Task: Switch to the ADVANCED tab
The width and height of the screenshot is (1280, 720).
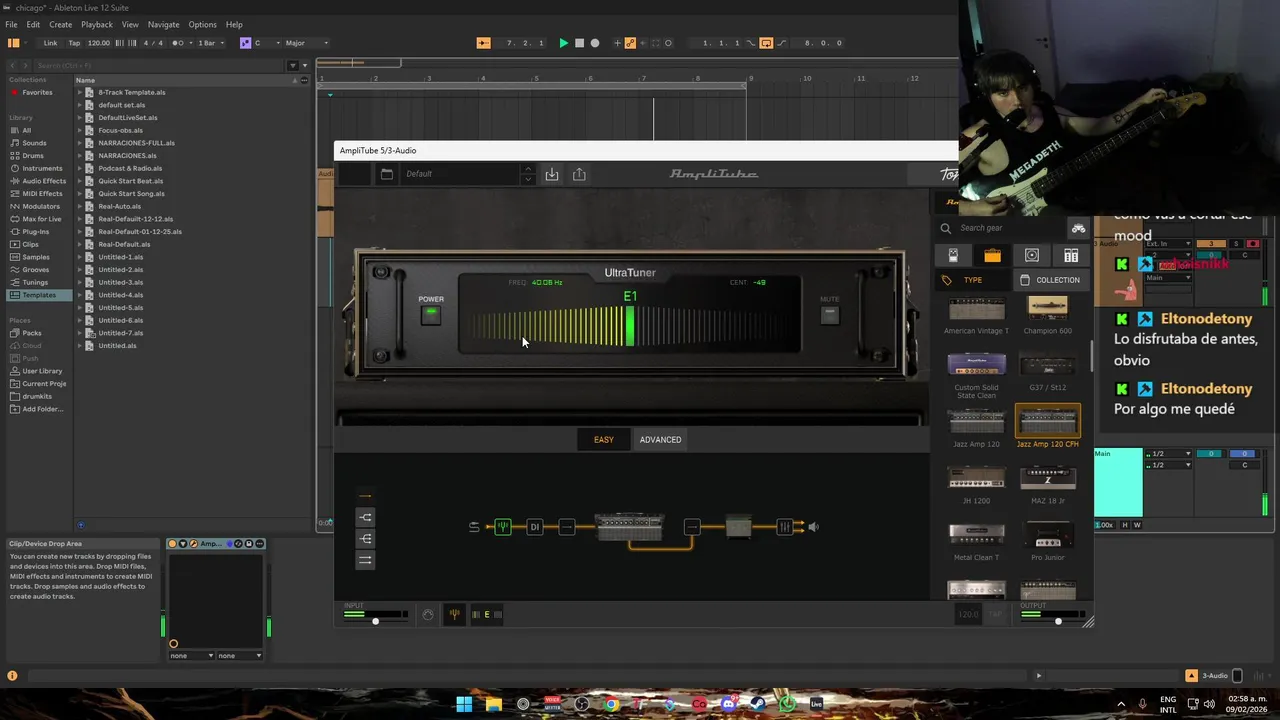Action: tap(660, 440)
